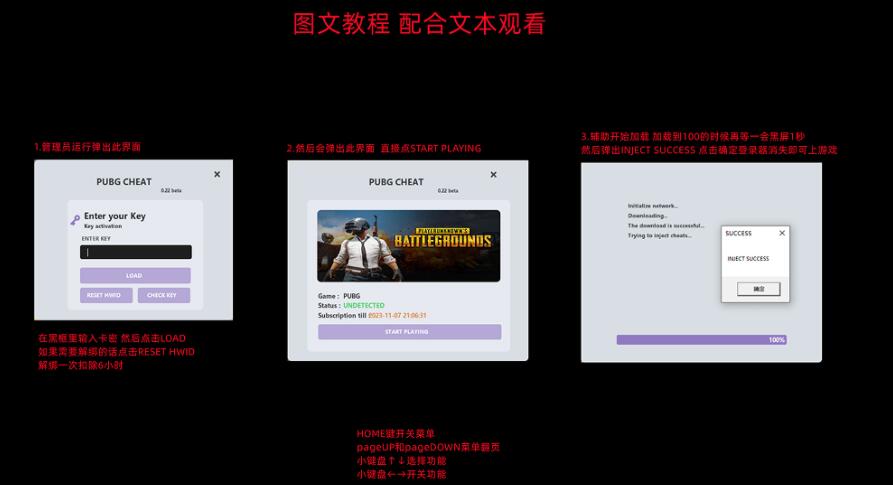Click the CHECK KEY button
Image resolution: width=893 pixels, height=485 pixels.
coord(163,295)
